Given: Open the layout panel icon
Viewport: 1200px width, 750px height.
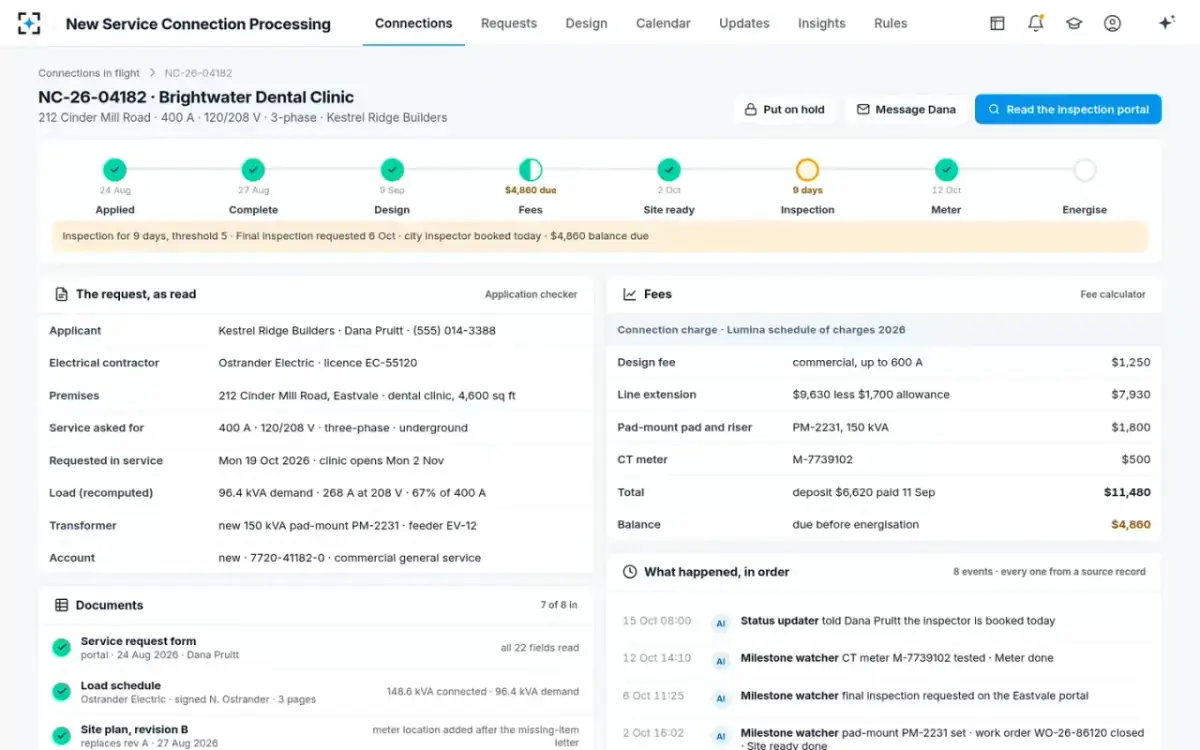Looking at the screenshot, I should [x=997, y=23].
